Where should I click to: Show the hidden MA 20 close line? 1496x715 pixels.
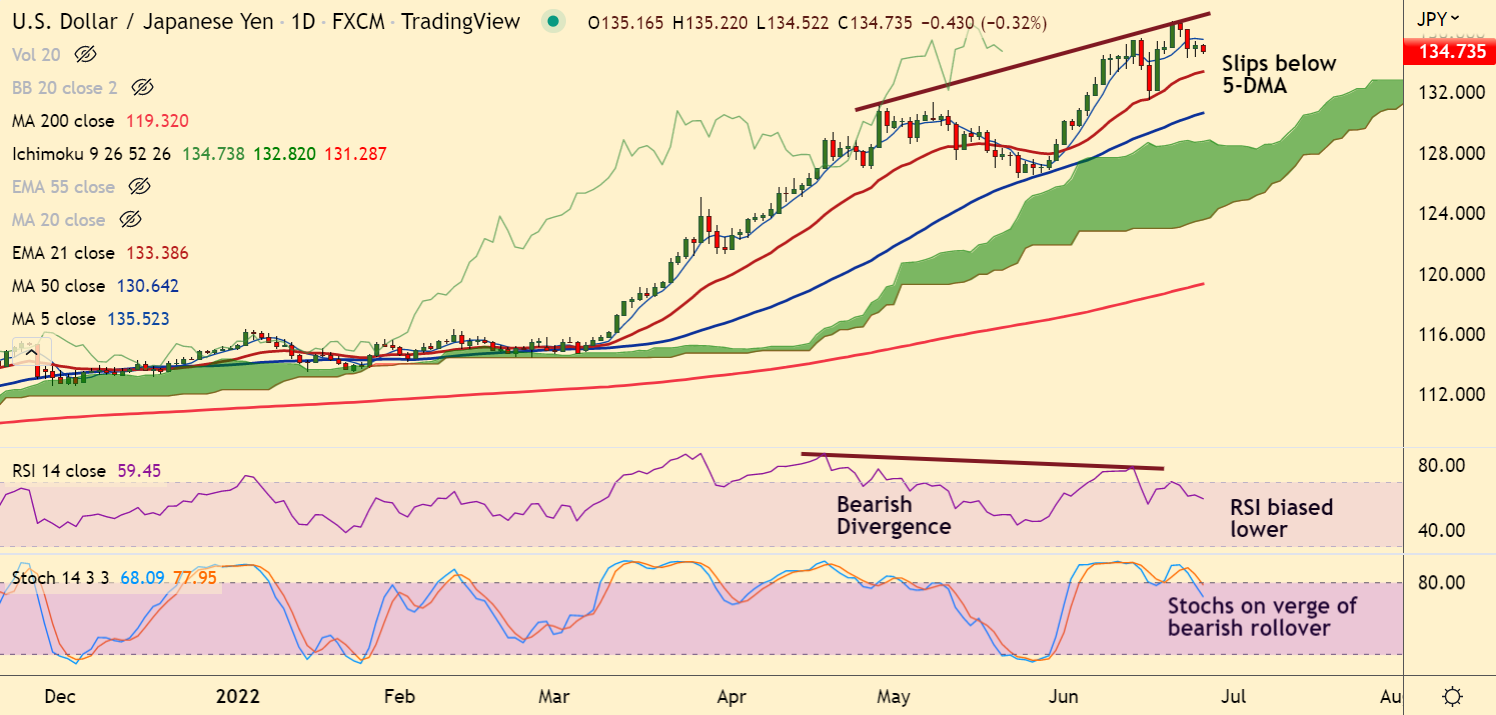coord(129,219)
